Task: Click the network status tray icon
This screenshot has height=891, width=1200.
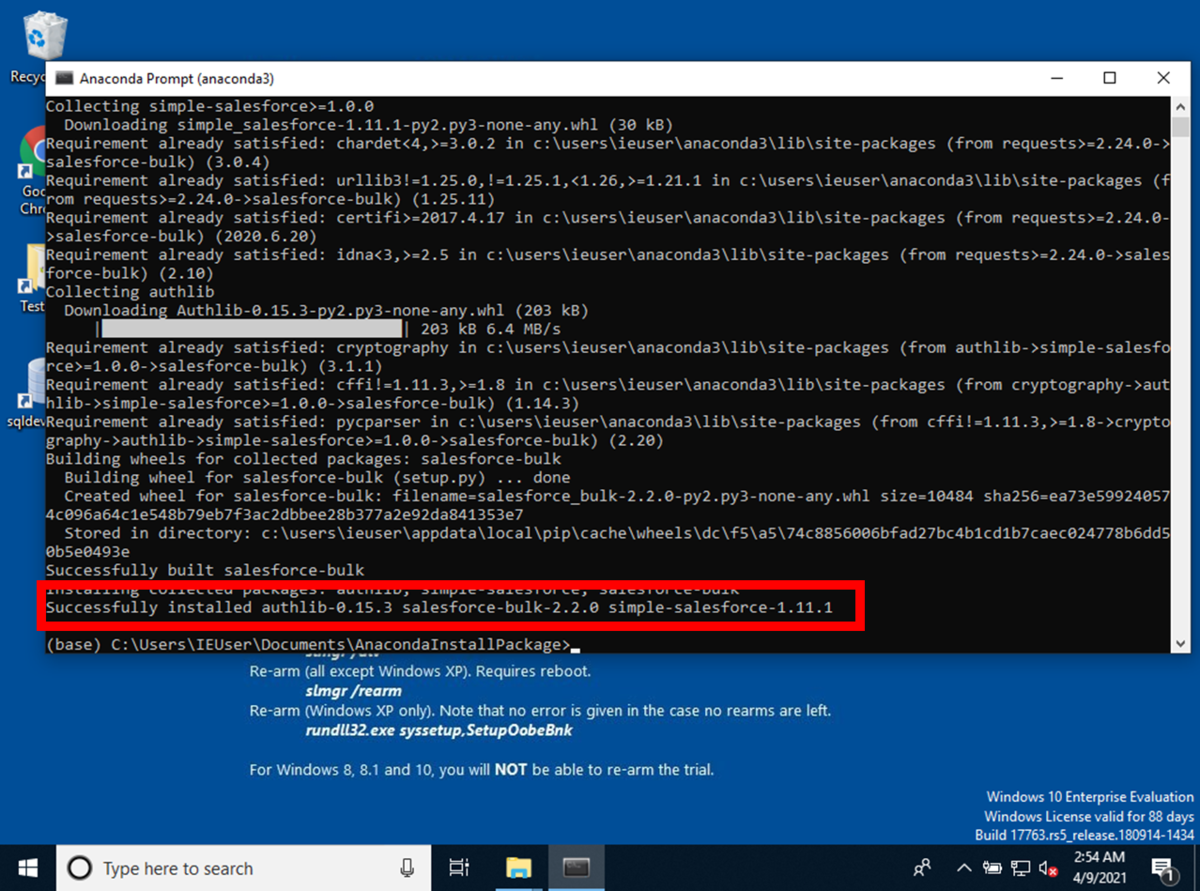Action: [1020, 868]
